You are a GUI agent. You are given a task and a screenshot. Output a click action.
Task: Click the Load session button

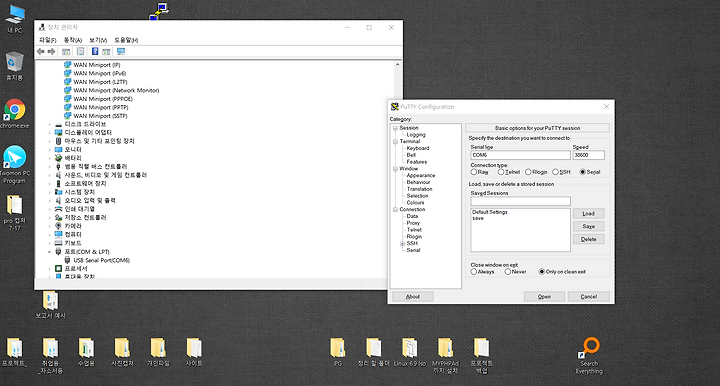[588, 213]
